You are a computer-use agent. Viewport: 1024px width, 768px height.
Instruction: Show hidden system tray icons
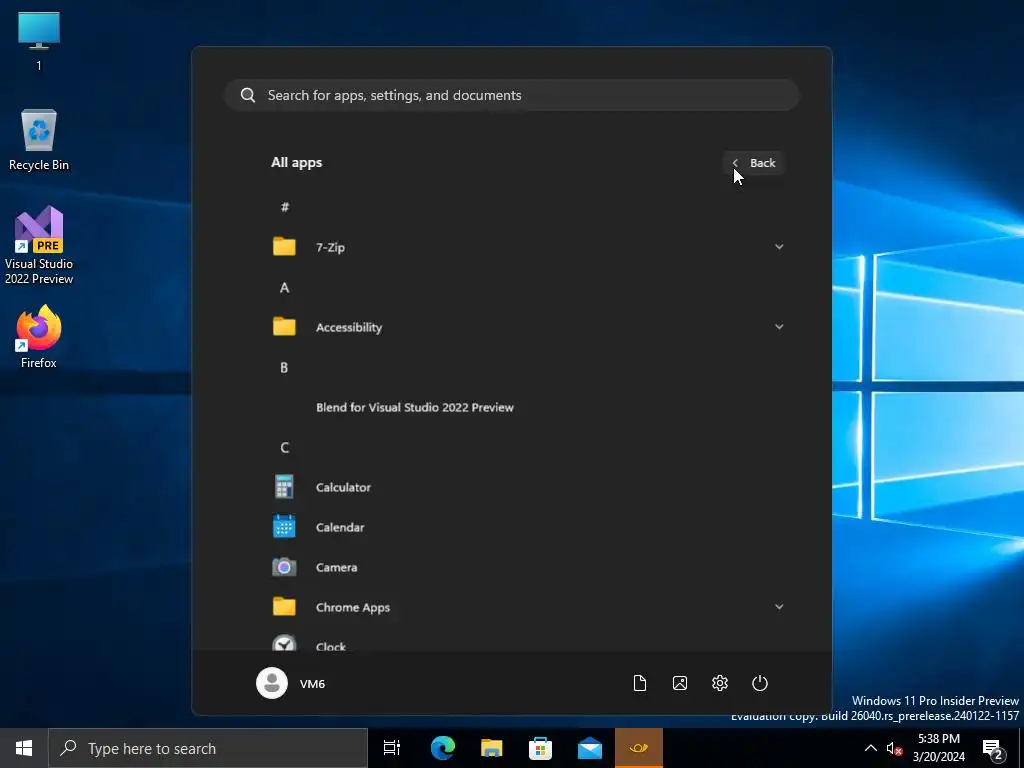[x=871, y=748]
